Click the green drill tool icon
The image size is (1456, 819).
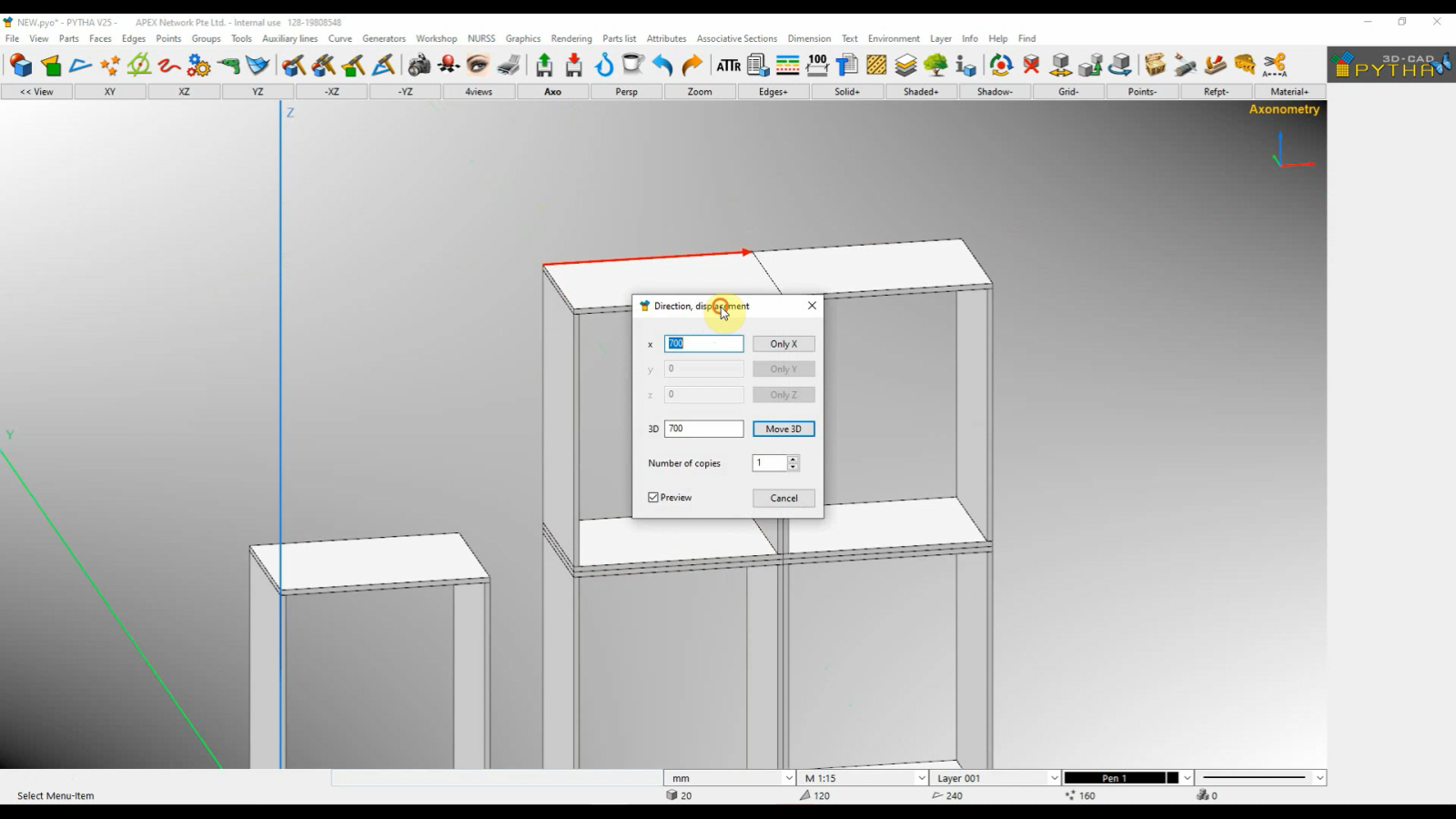228,66
